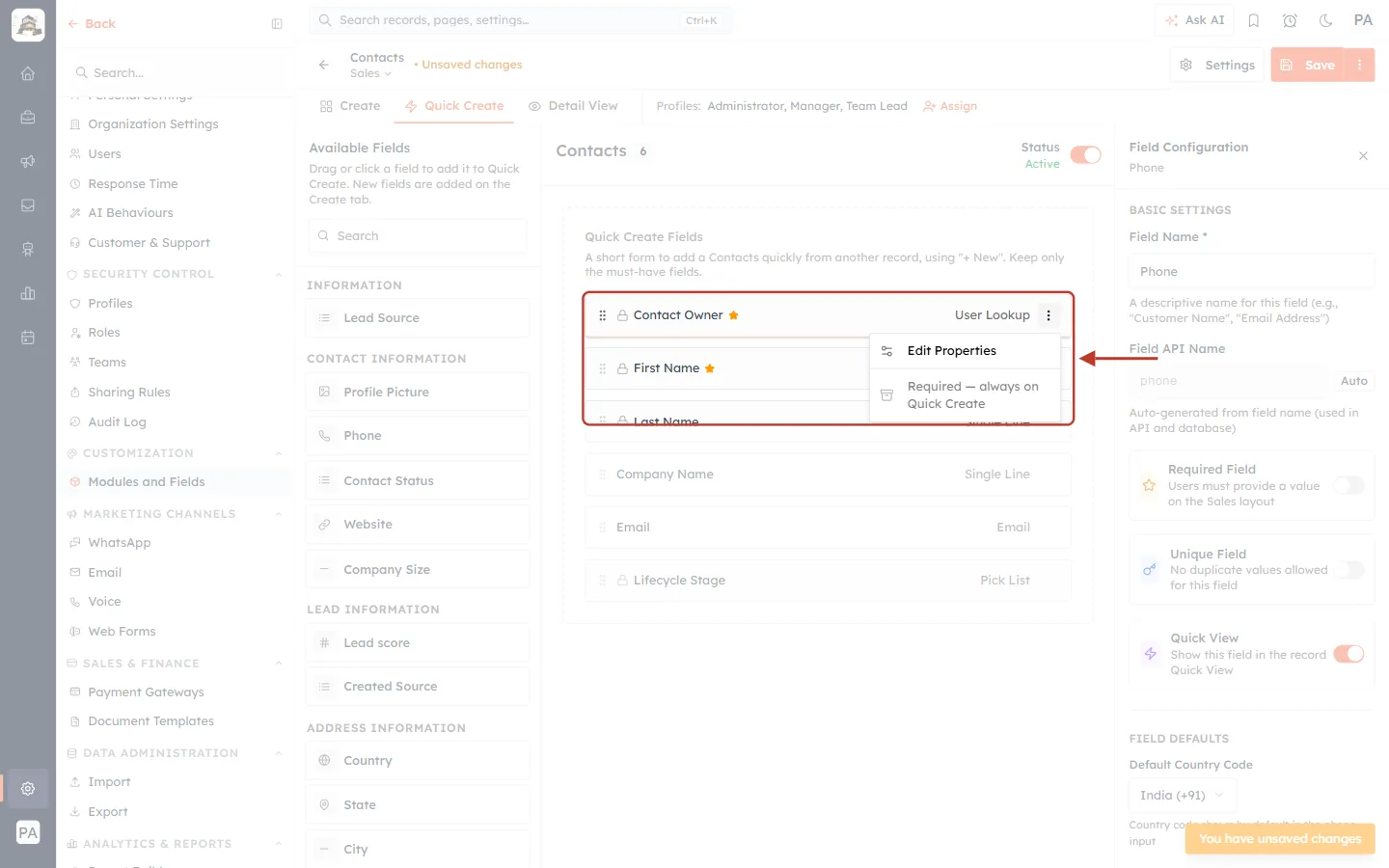
Task: Click the Assign profiles link
Action: [x=950, y=106]
